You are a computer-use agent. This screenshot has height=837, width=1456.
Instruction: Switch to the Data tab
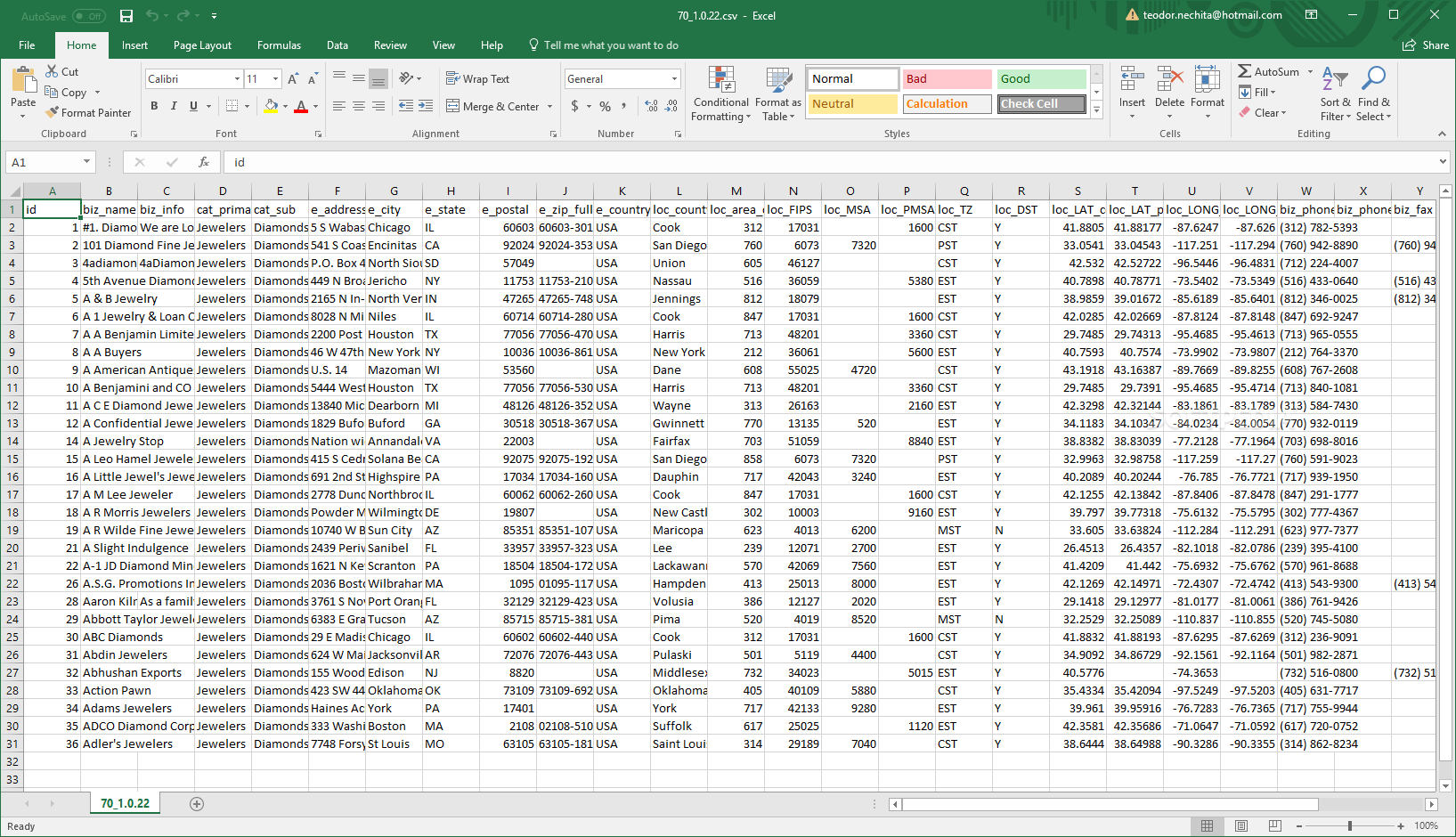pos(338,45)
